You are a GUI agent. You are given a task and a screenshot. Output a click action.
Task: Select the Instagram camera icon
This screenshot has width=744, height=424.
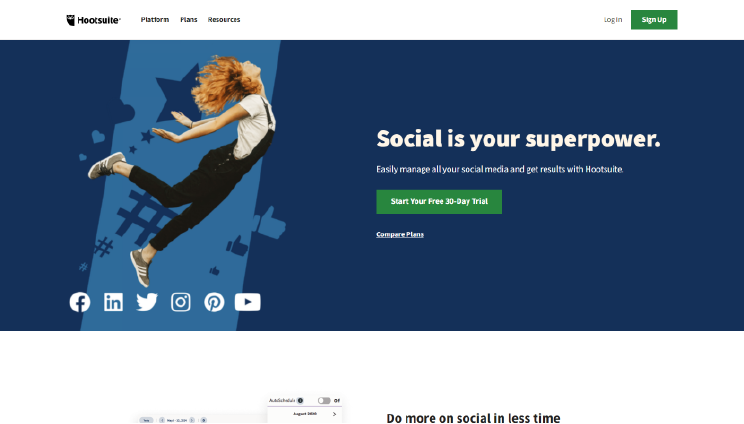coord(181,302)
